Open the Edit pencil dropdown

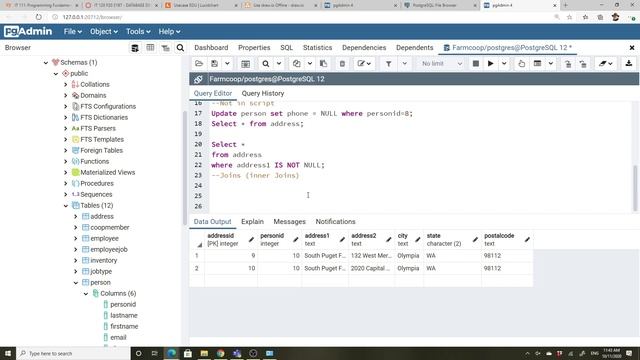pyautogui.click(x=364, y=64)
